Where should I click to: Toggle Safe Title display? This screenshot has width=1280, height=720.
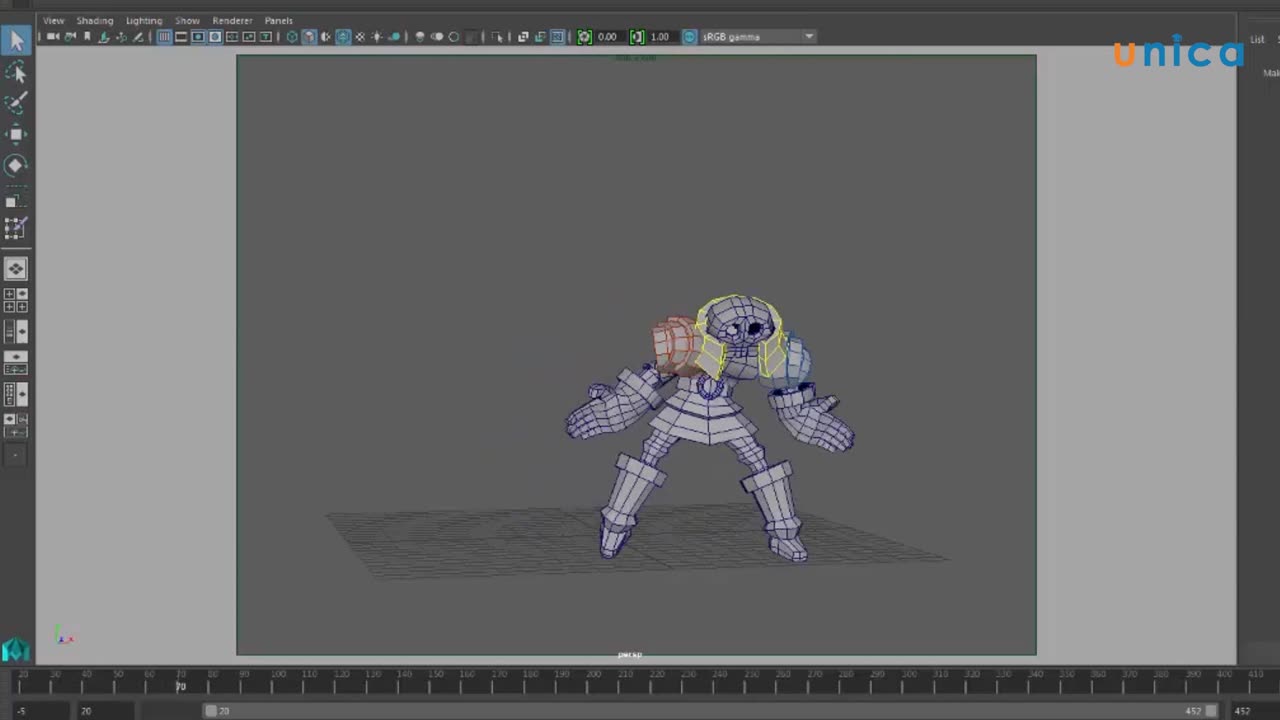point(266,37)
